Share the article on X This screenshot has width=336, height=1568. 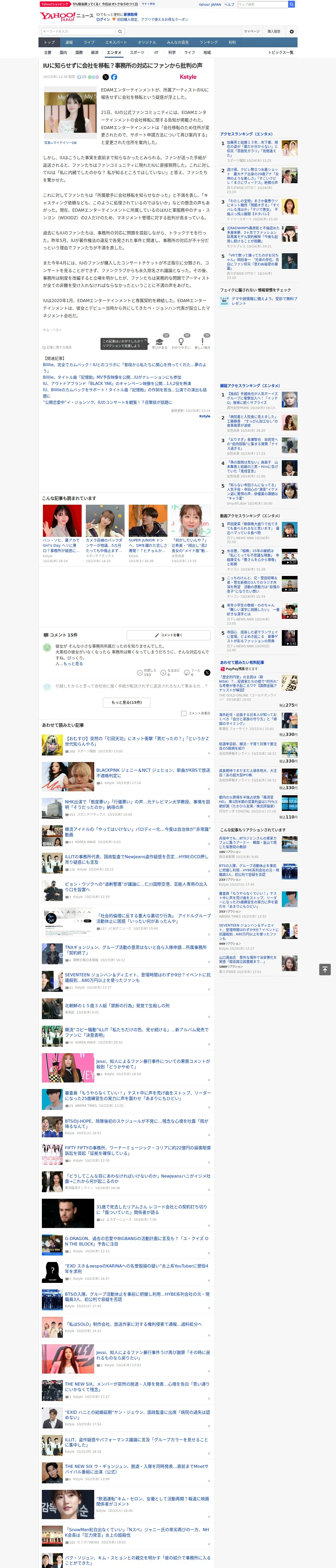(x=105, y=77)
